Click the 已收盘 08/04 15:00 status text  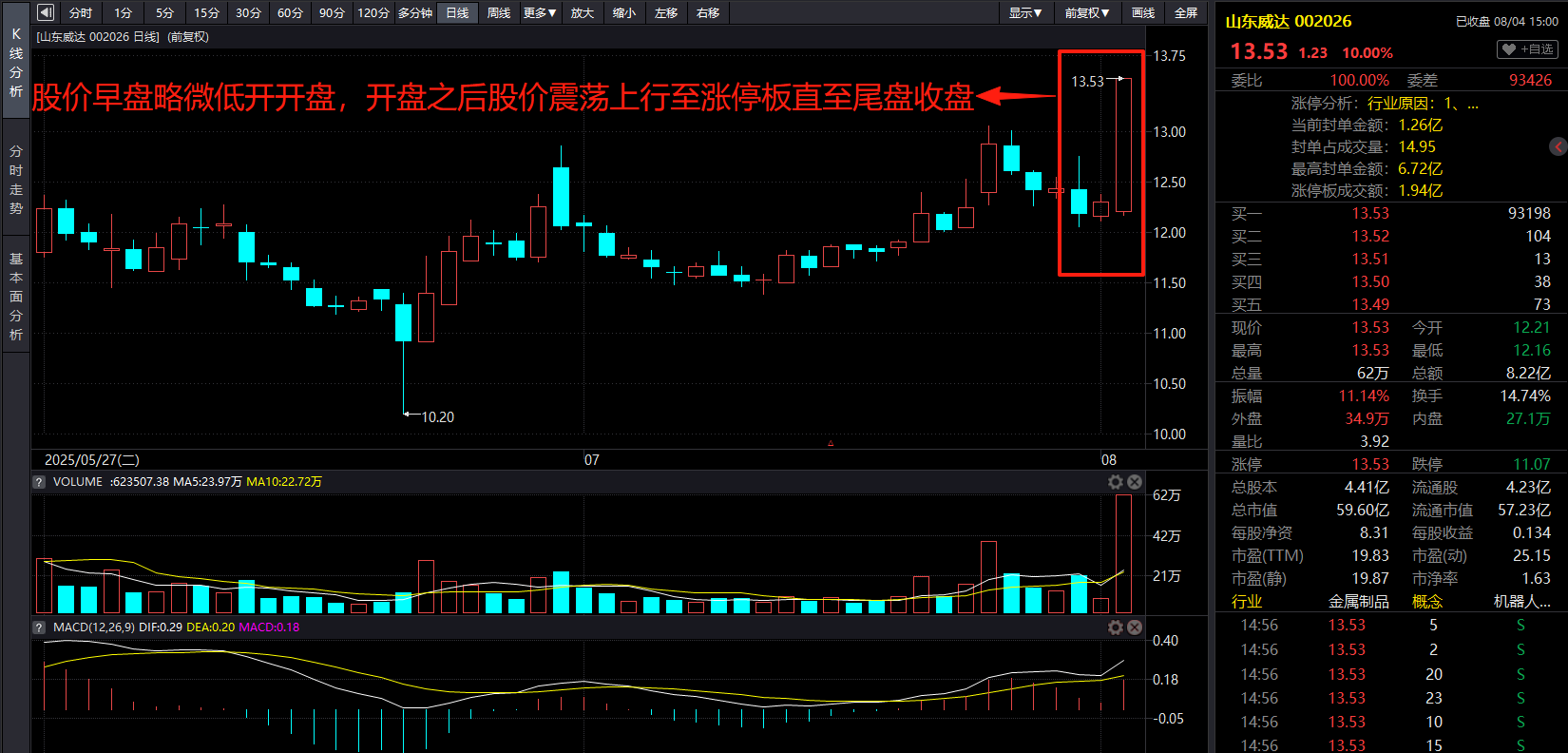(1507, 21)
